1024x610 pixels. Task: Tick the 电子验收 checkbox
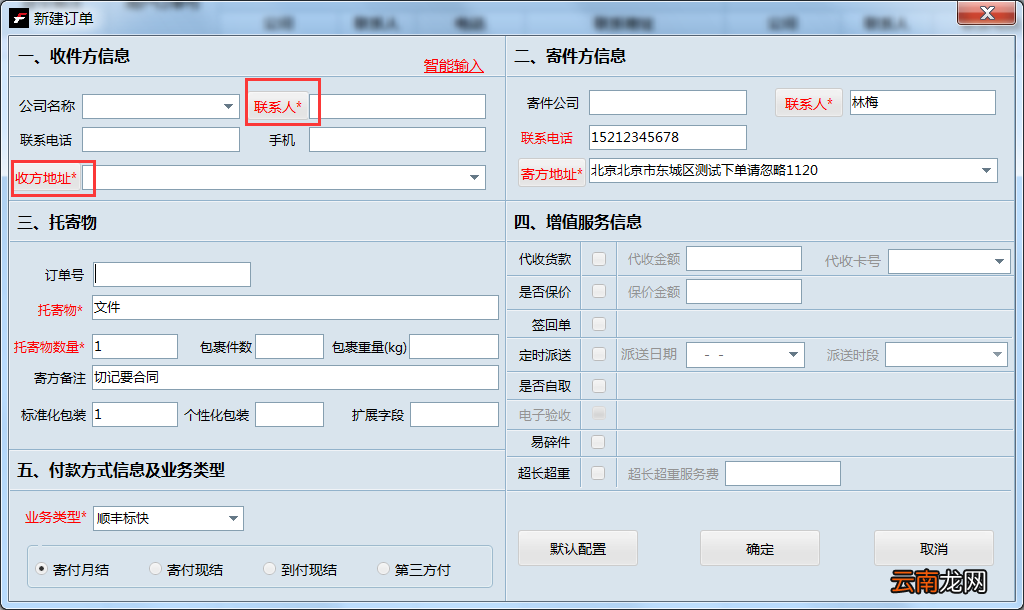click(599, 413)
